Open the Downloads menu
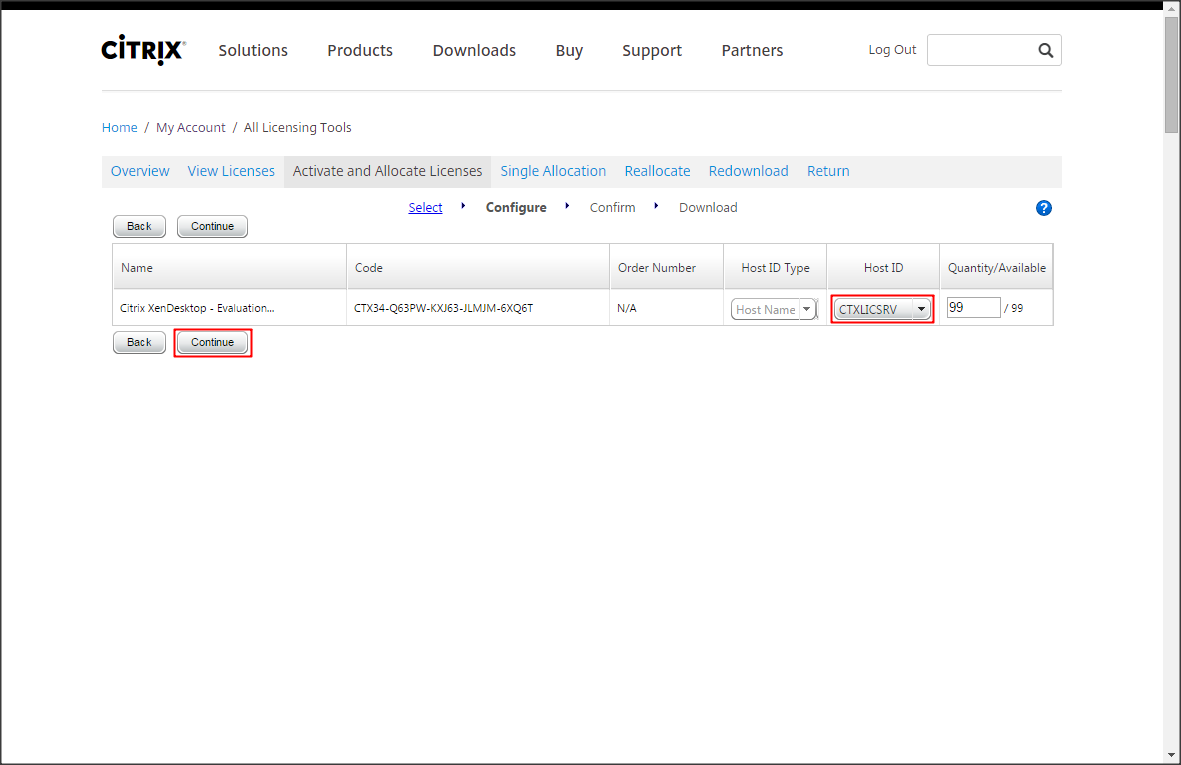Screen dimensions: 1181x765 (474, 51)
